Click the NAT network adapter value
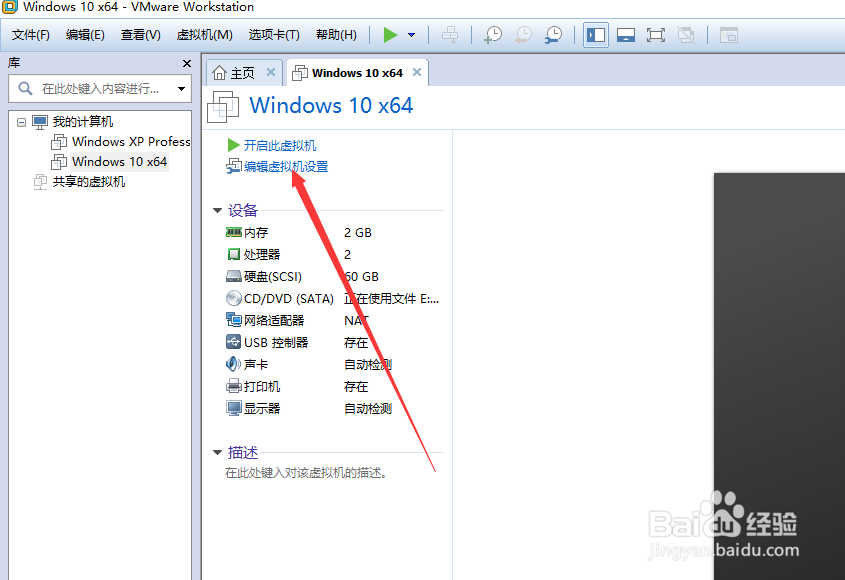This screenshot has height=580, width=845. pyautogui.click(x=356, y=320)
